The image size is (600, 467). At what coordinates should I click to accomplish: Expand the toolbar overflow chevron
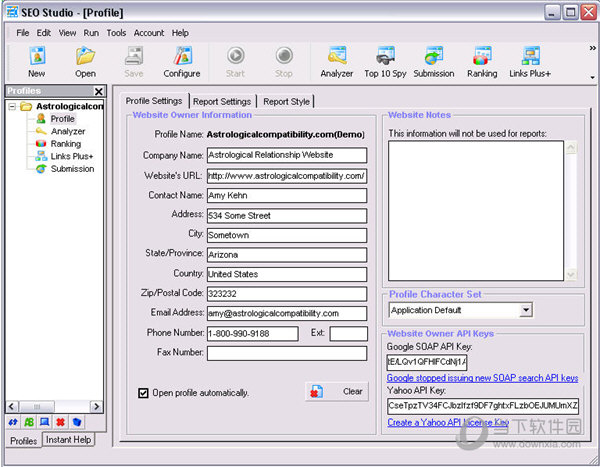point(592,48)
